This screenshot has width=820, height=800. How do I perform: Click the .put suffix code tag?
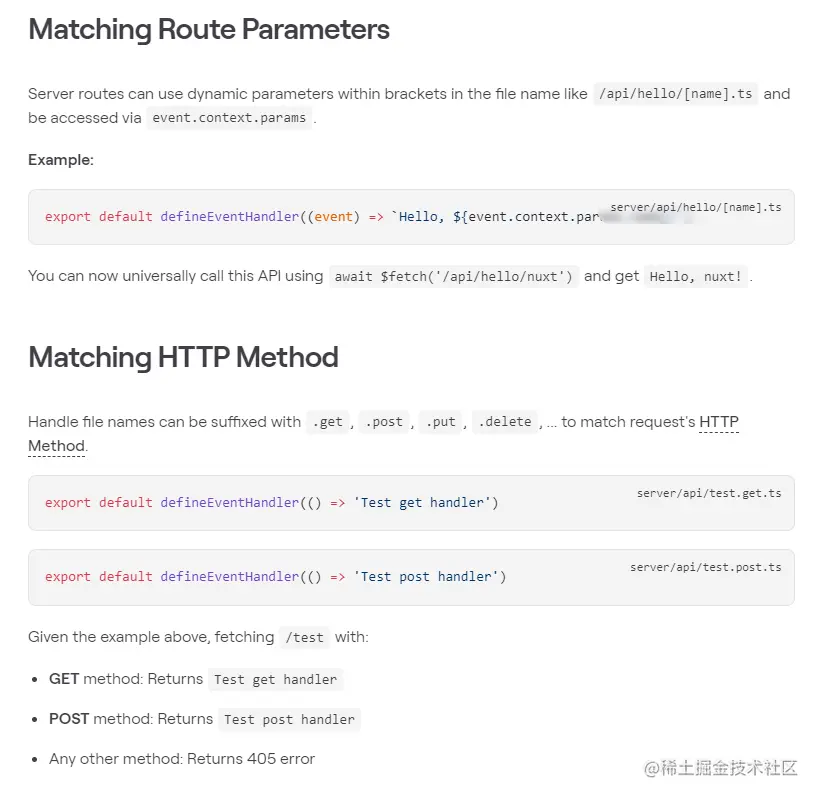[440, 422]
